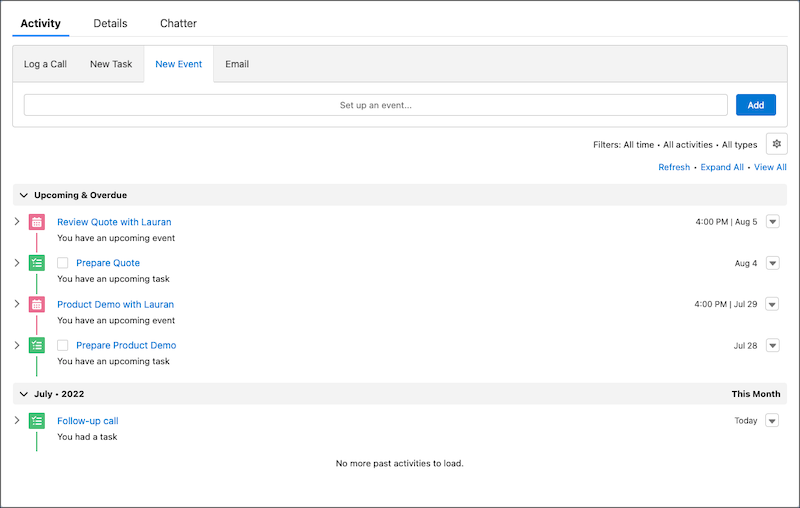Click the 4:00 PM | Jul 29 date
The width and height of the screenshot is (800, 508).
tap(726, 304)
